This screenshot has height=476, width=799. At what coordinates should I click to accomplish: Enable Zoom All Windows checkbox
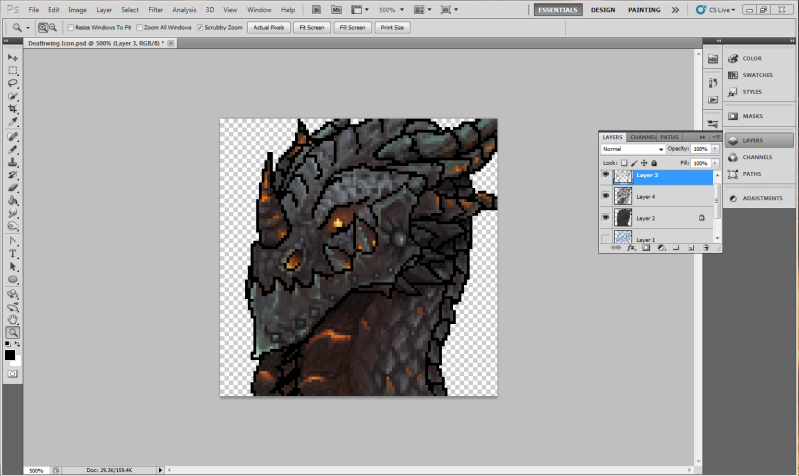pyautogui.click(x=139, y=28)
